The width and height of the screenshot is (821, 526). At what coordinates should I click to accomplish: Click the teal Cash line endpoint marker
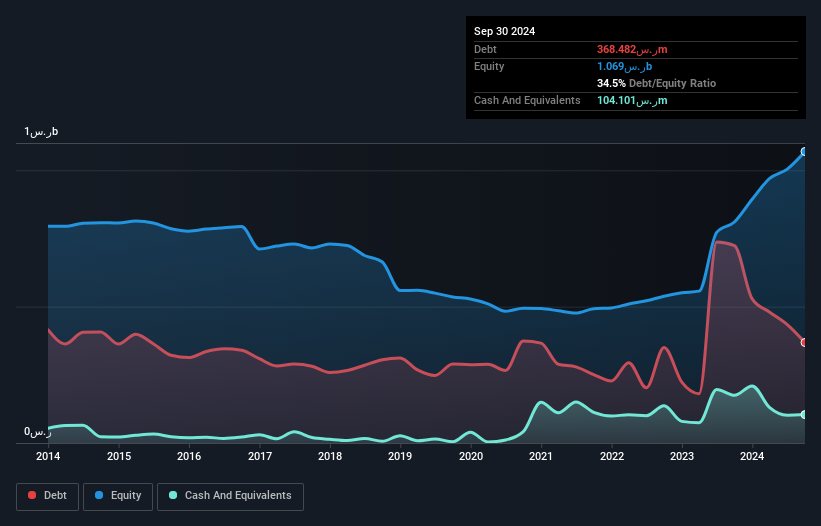tap(804, 414)
